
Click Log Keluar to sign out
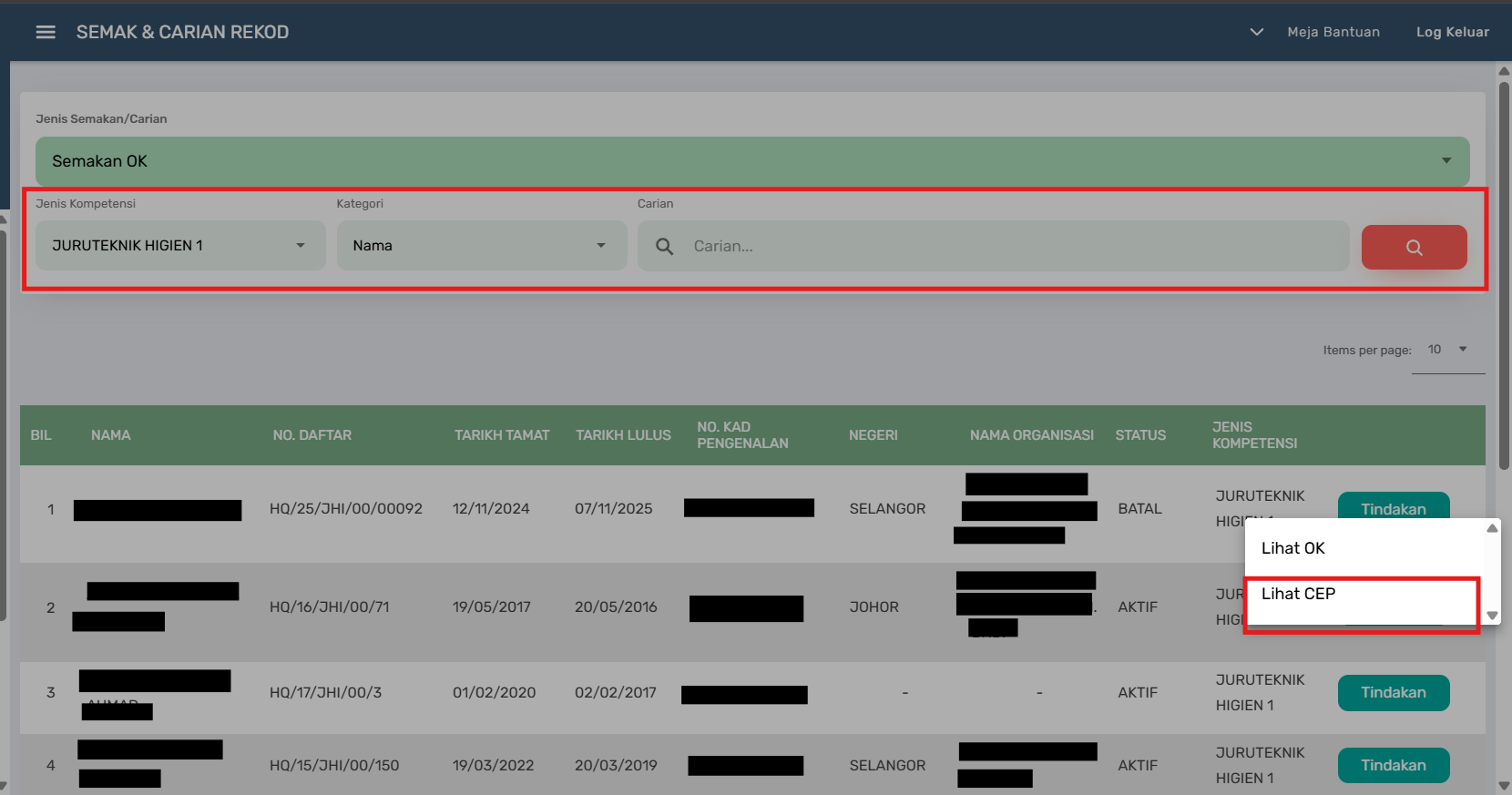coord(1453,32)
